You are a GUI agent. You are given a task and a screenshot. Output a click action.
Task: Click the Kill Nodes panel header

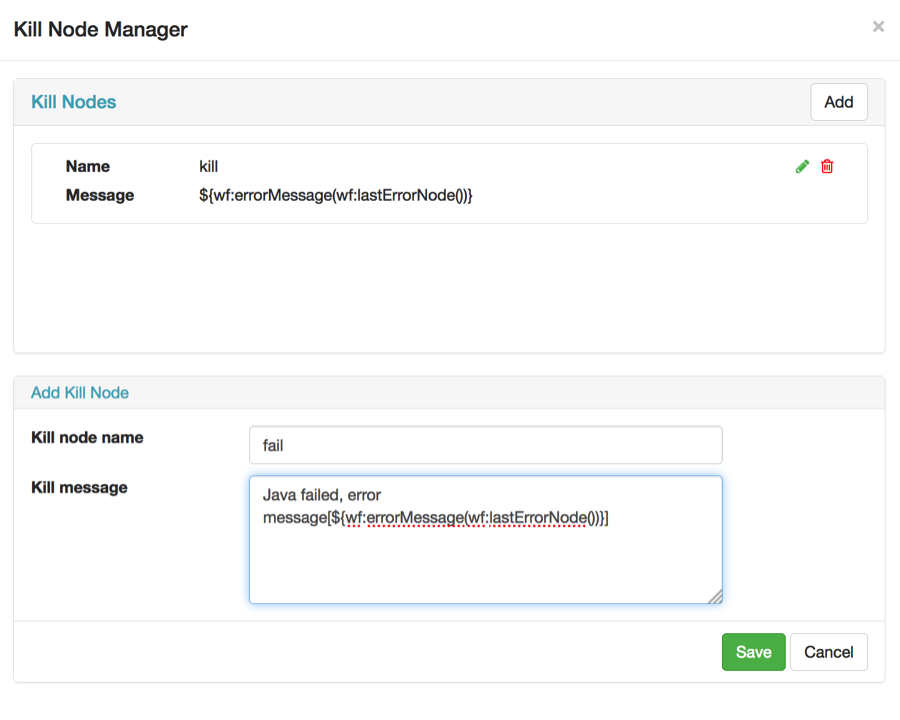tap(73, 101)
